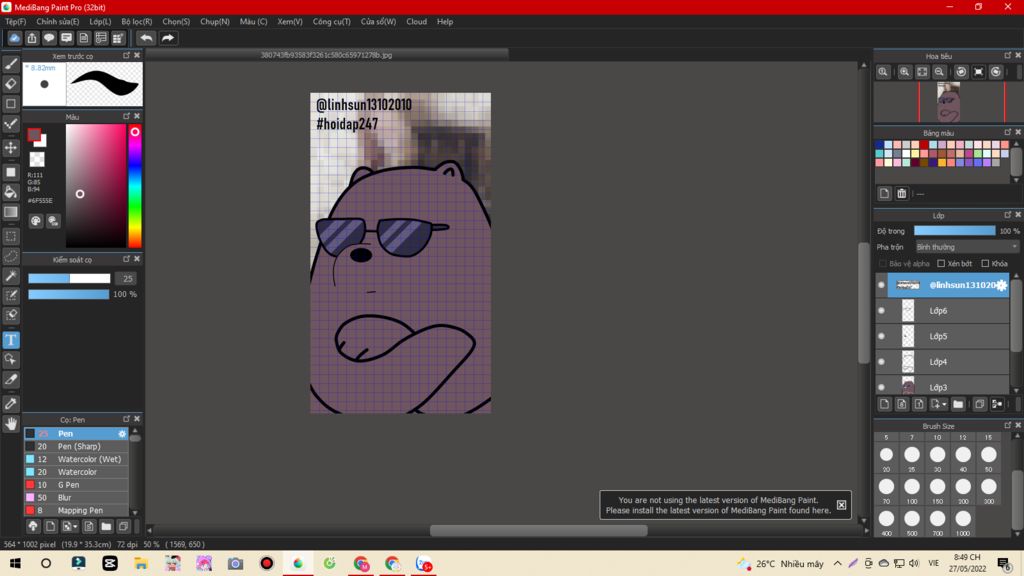Click the Undo arrow in top toolbar
This screenshot has width=1024, height=576.
(147, 38)
